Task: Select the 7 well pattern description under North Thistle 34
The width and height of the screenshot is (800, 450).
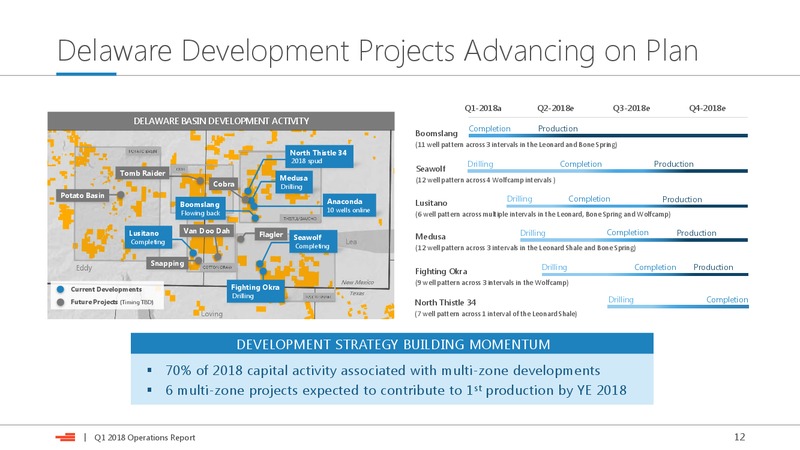Action: pyautogui.click(x=495, y=314)
